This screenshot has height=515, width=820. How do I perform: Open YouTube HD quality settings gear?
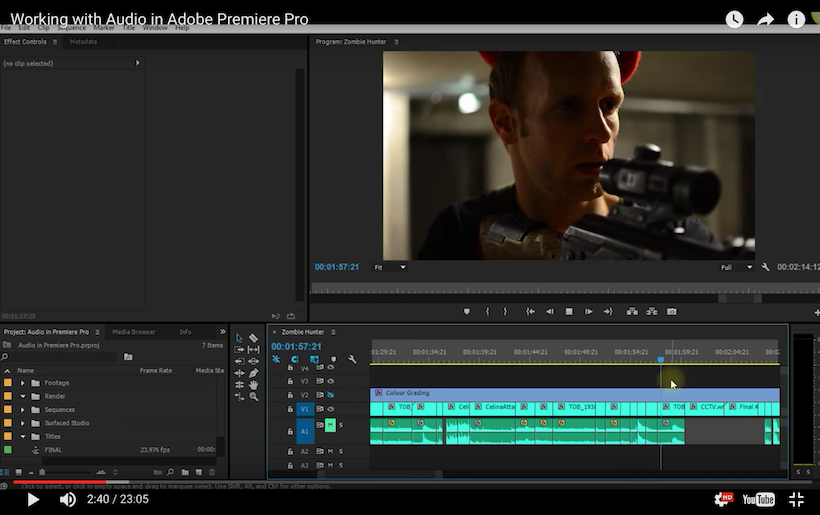click(x=724, y=499)
